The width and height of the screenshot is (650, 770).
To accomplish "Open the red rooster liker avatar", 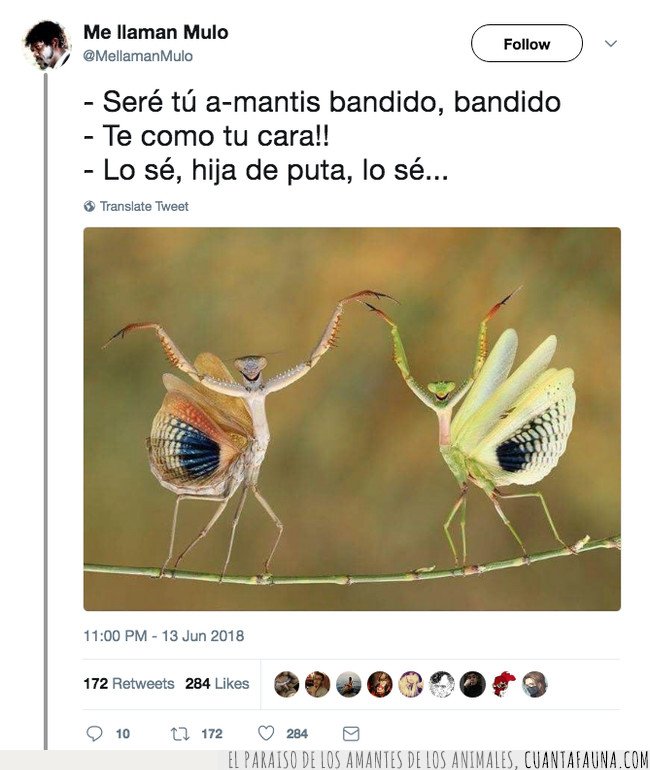I will tap(504, 684).
